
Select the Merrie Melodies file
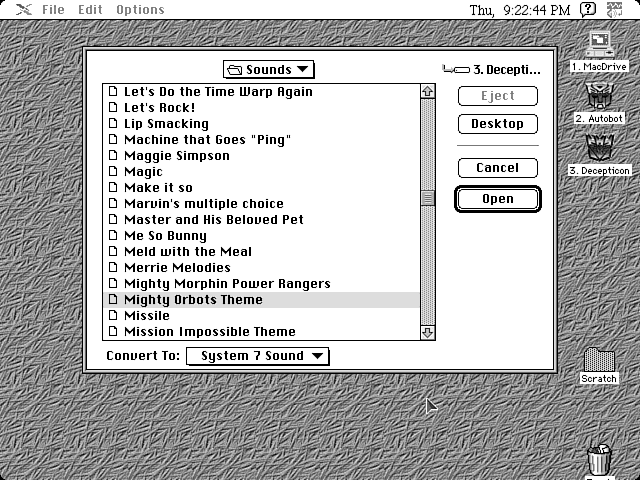click(261, 267)
